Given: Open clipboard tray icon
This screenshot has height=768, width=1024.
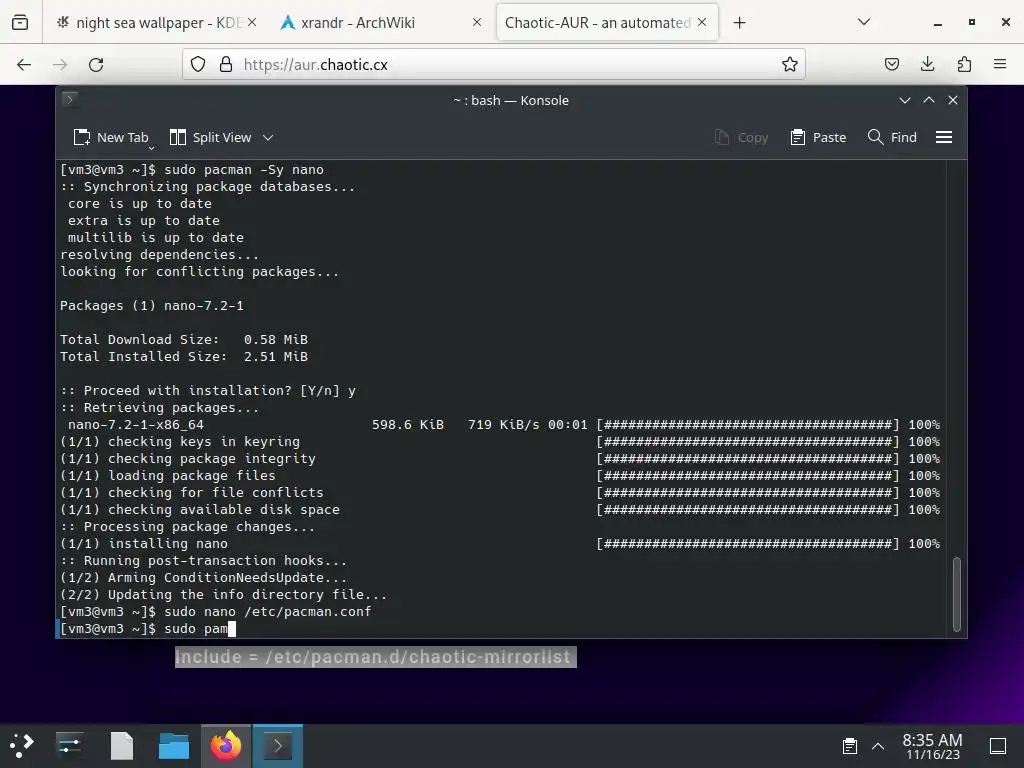Looking at the screenshot, I should 849,746.
